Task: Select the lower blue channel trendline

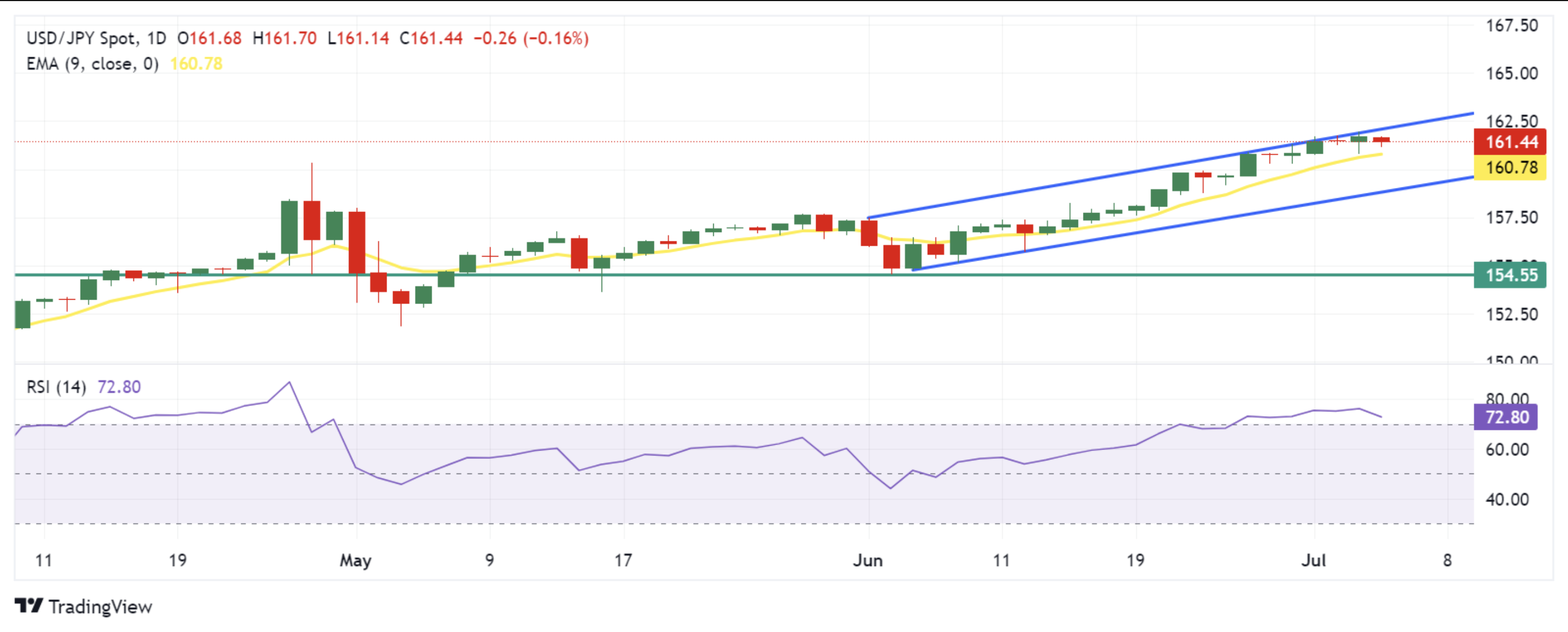Action: coord(1193,223)
